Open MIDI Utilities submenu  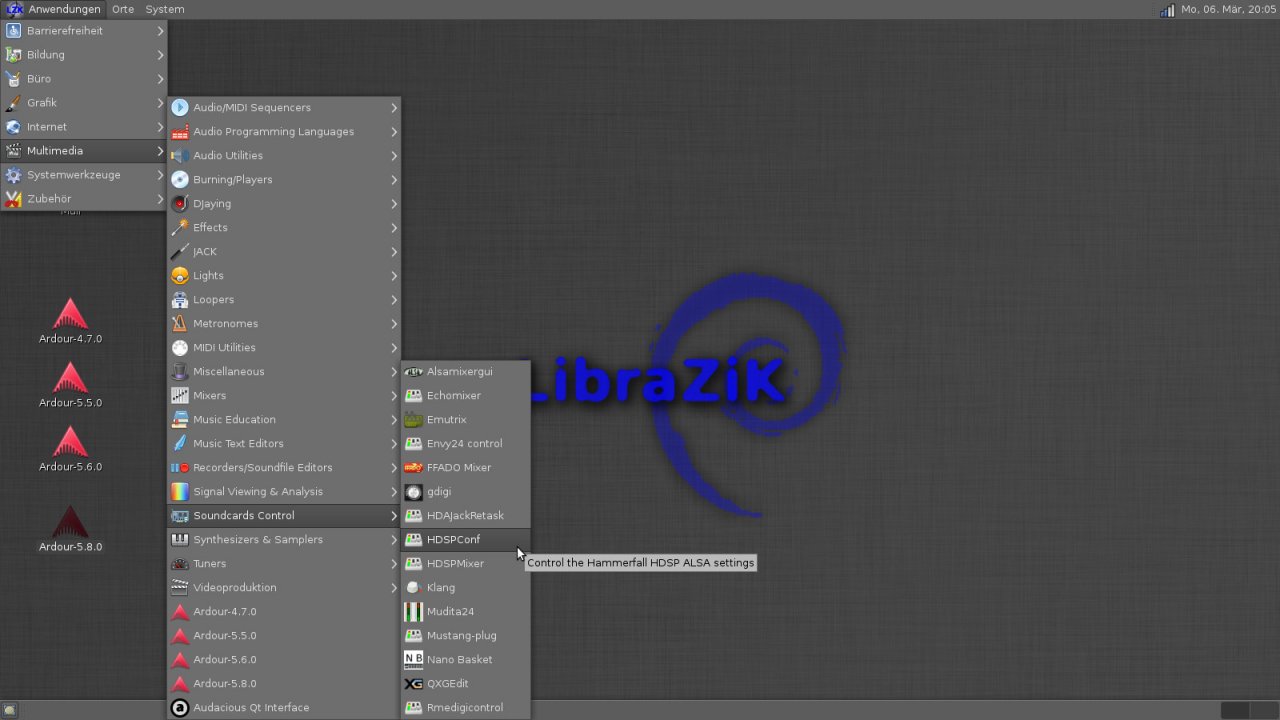pos(284,347)
